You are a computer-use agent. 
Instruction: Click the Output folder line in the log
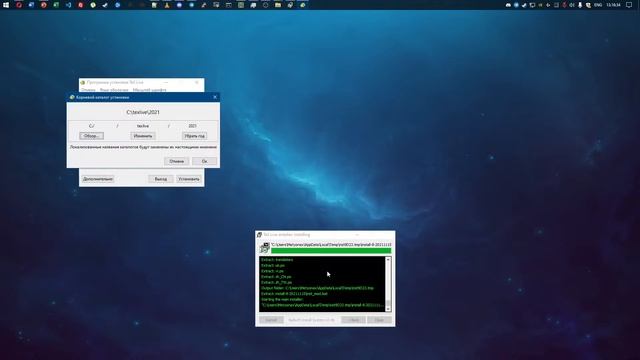[317, 288]
